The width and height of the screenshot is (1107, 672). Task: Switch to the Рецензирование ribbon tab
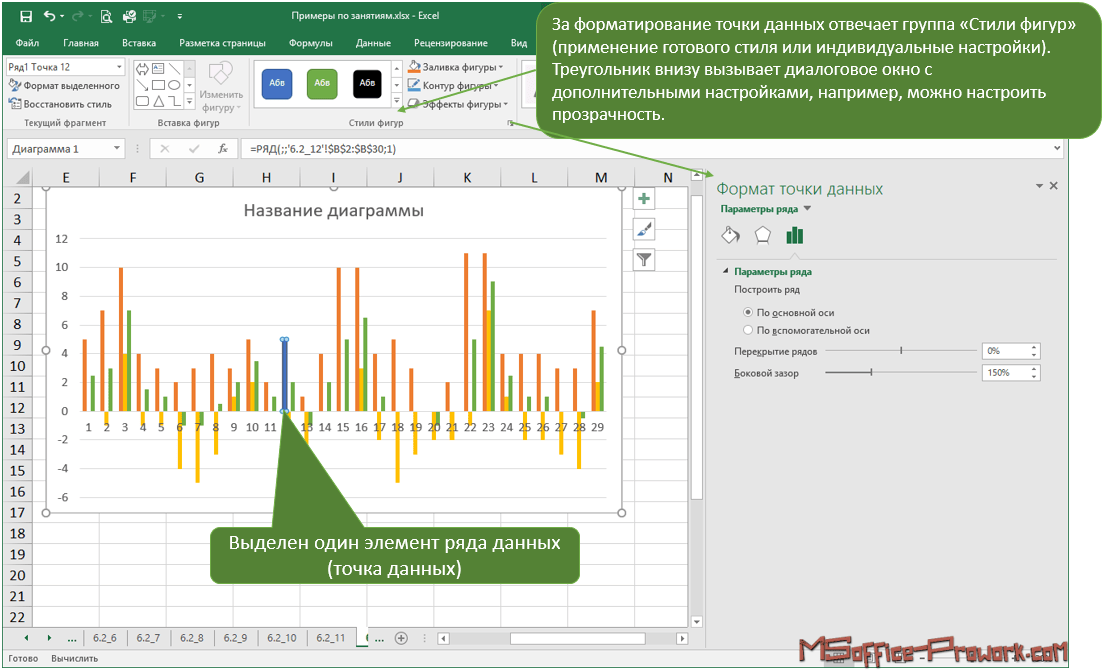(450, 43)
